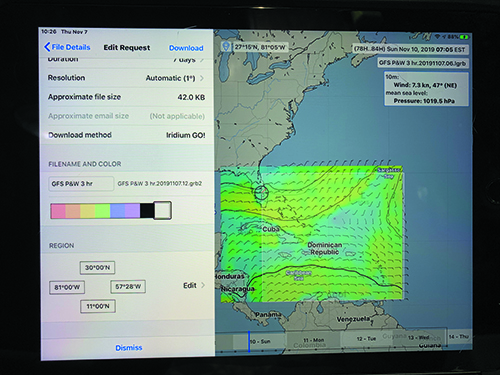Select the 12 - Tue day on timeline
Image resolution: width=500 pixels, height=375 pixels.
(366, 339)
